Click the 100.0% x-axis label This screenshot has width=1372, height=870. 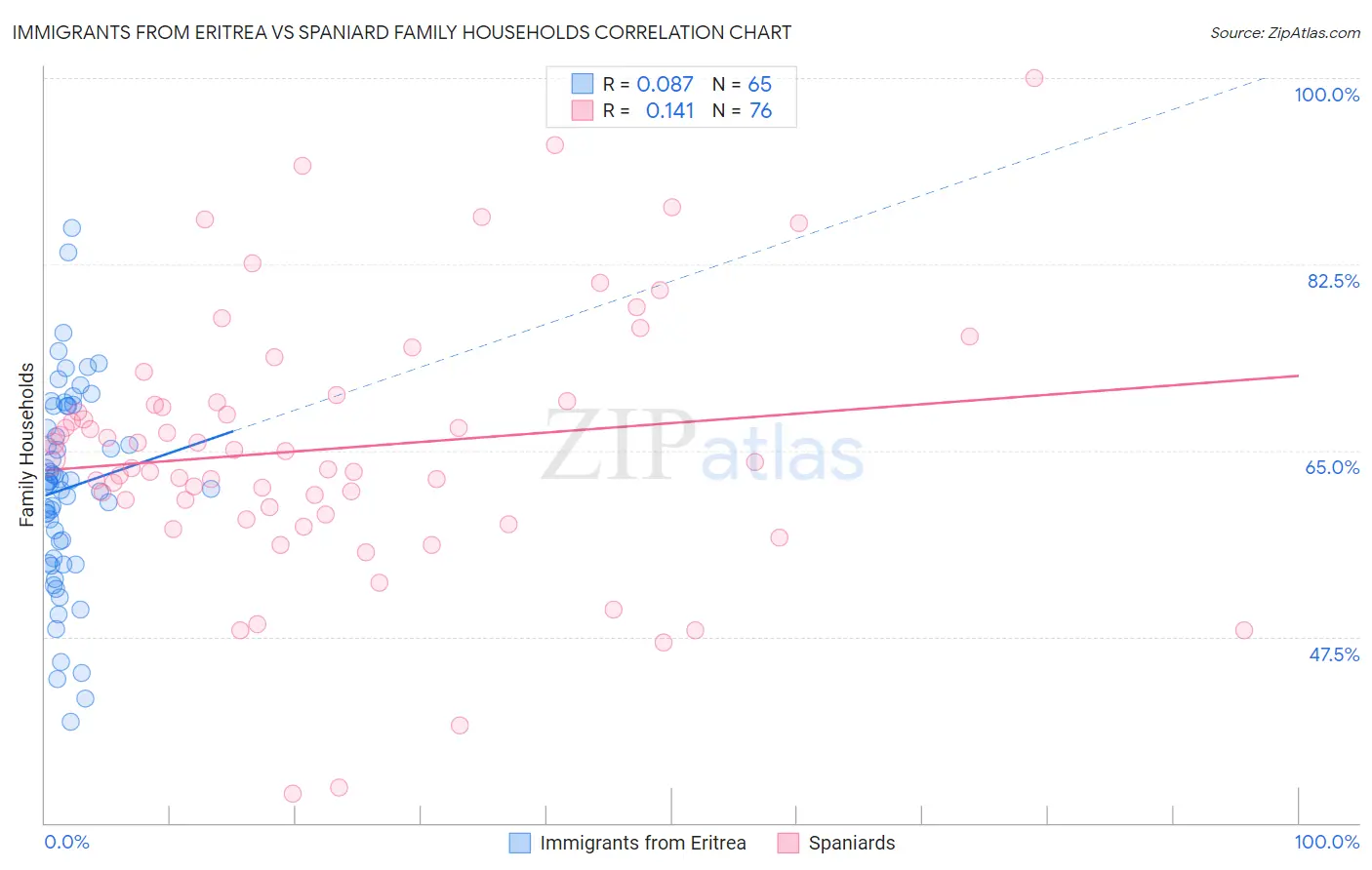pos(1326,842)
